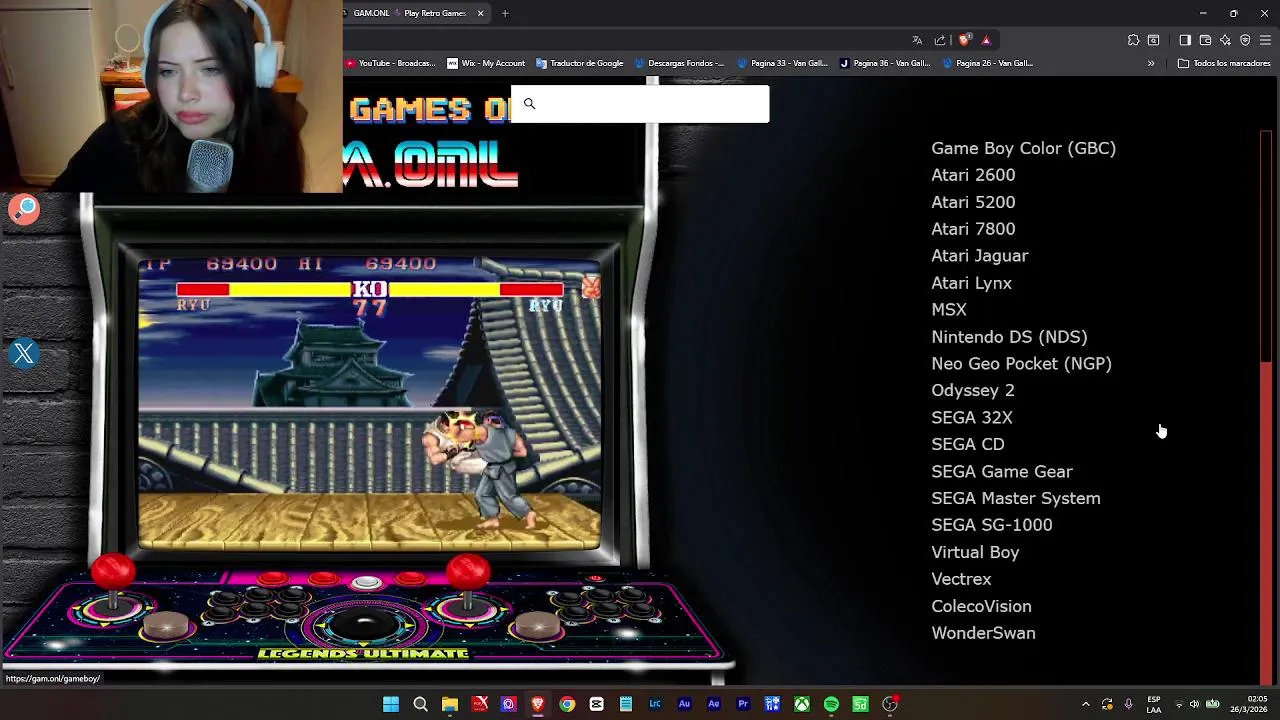Show hidden system tray icons
The width and height of the screenshot is (1280, 720).
tap(1086, 704)
